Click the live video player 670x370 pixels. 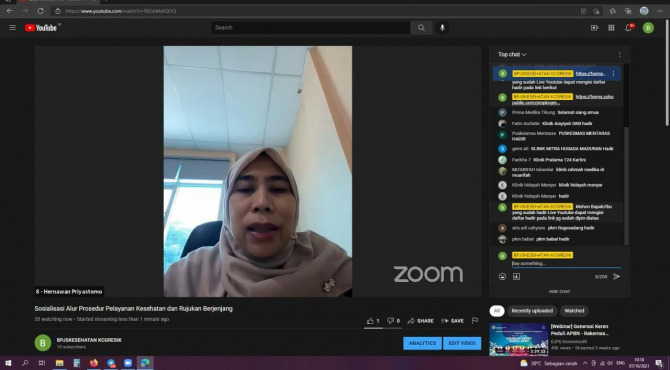258,171
